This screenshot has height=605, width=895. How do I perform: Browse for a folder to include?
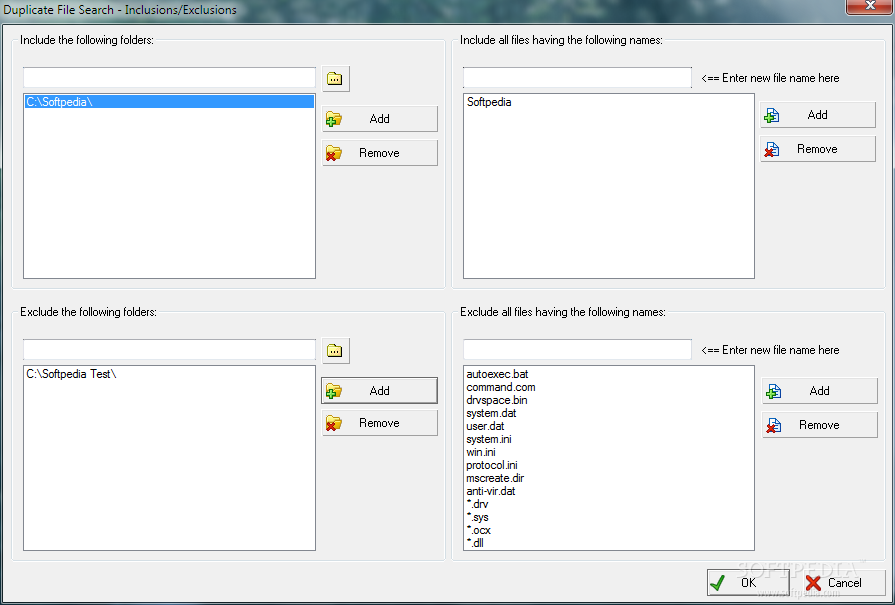pos(336,79)
